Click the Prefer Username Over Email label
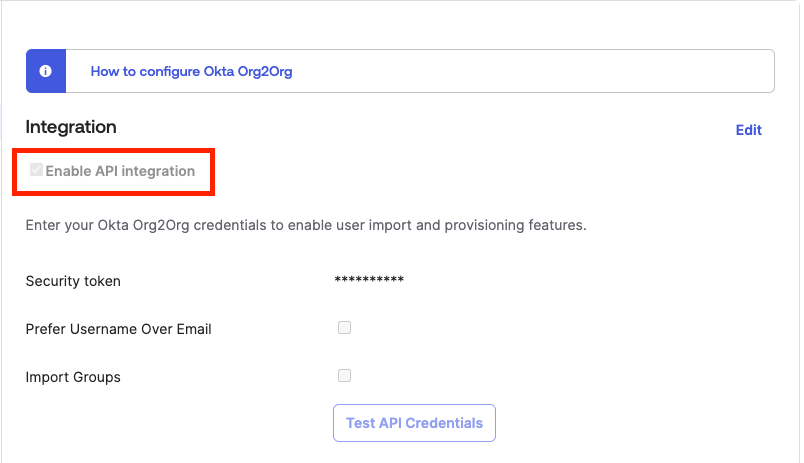804x463 pixels. pos(118,329)
